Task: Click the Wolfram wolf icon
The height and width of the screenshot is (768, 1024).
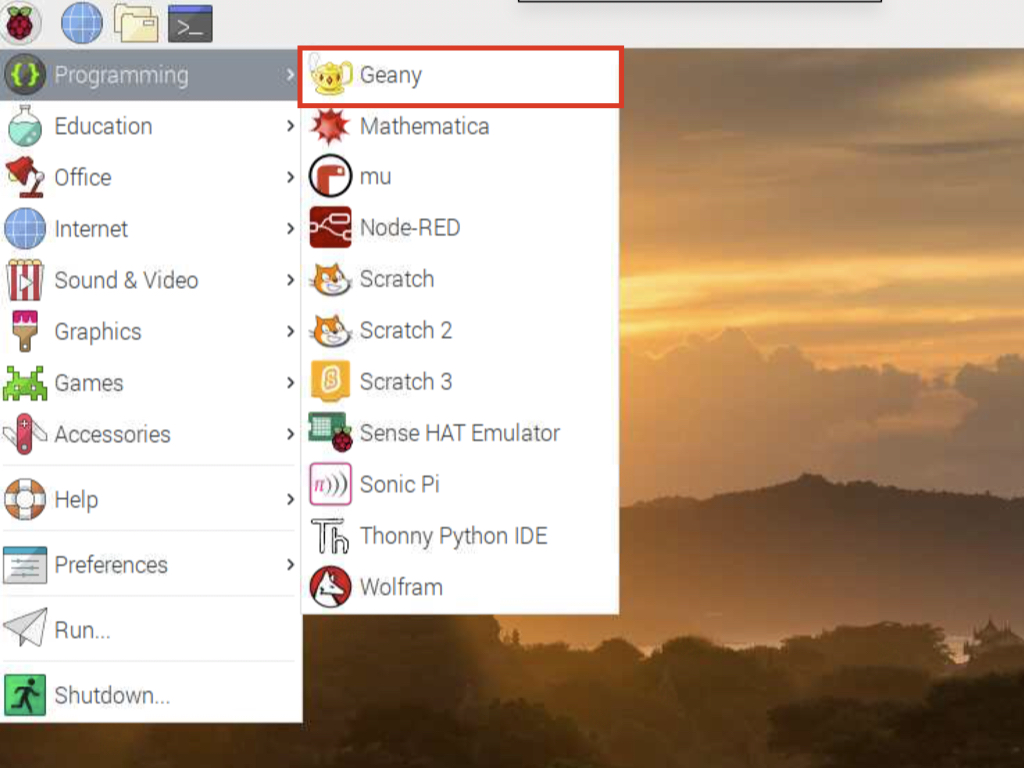Action: (330, 587)
